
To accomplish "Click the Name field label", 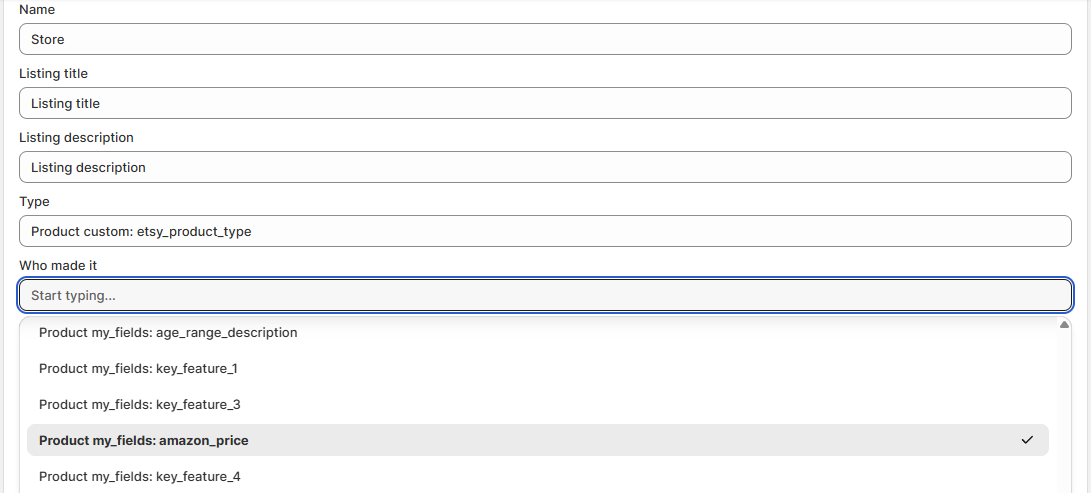I will [x=37, y=9].
